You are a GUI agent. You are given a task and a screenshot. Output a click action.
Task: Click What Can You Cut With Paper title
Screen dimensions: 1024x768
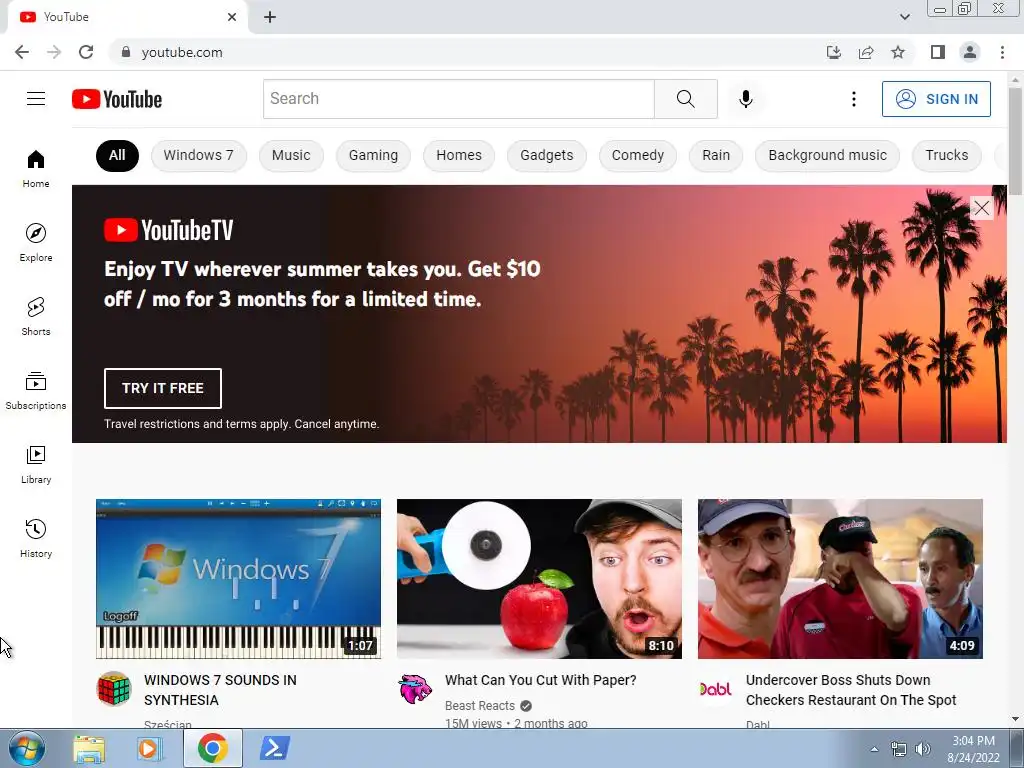point(541,680)
